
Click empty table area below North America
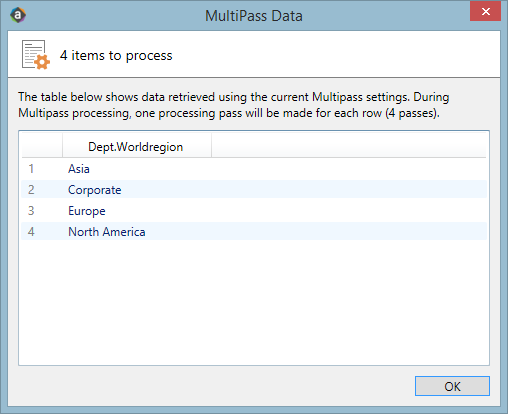click(x=254, y=302)
